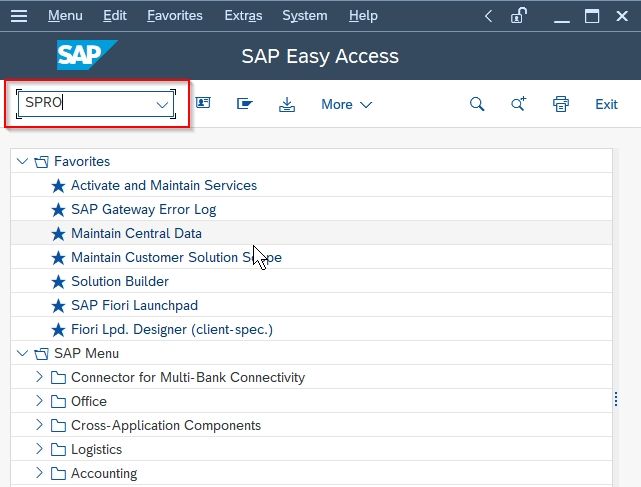Expand the Cross-Application Components folder
641x487 pixels.
(39, 425)
